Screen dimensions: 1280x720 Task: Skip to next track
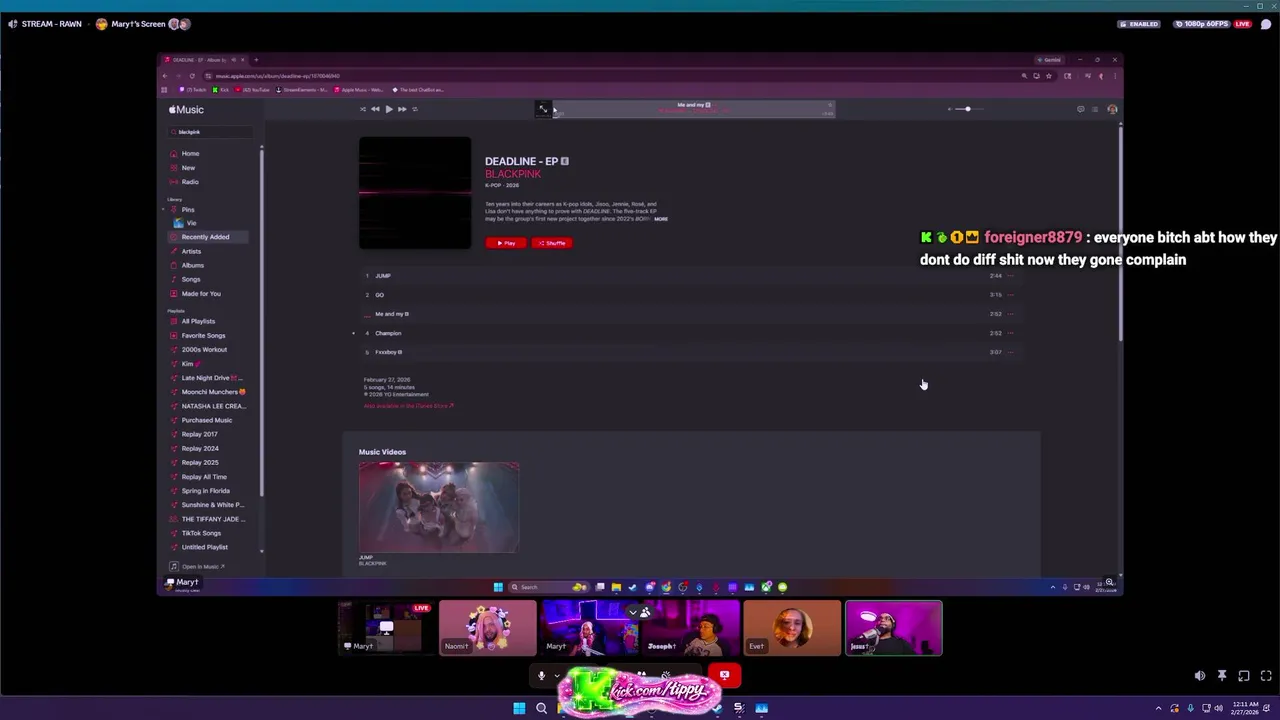click(402, 109)
